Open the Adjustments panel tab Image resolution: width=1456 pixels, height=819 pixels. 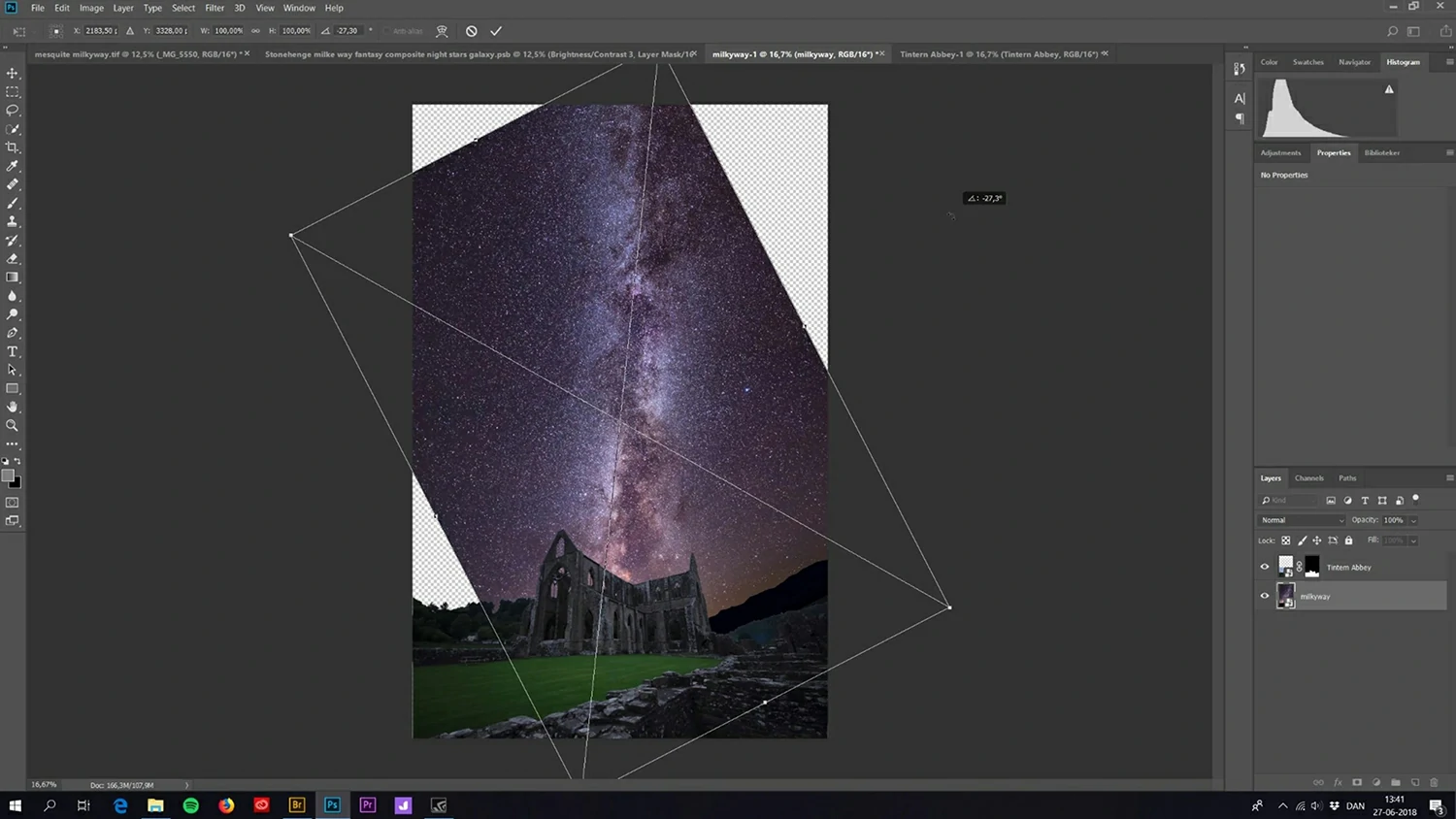pyautogui.click(x=1280, y=152)
